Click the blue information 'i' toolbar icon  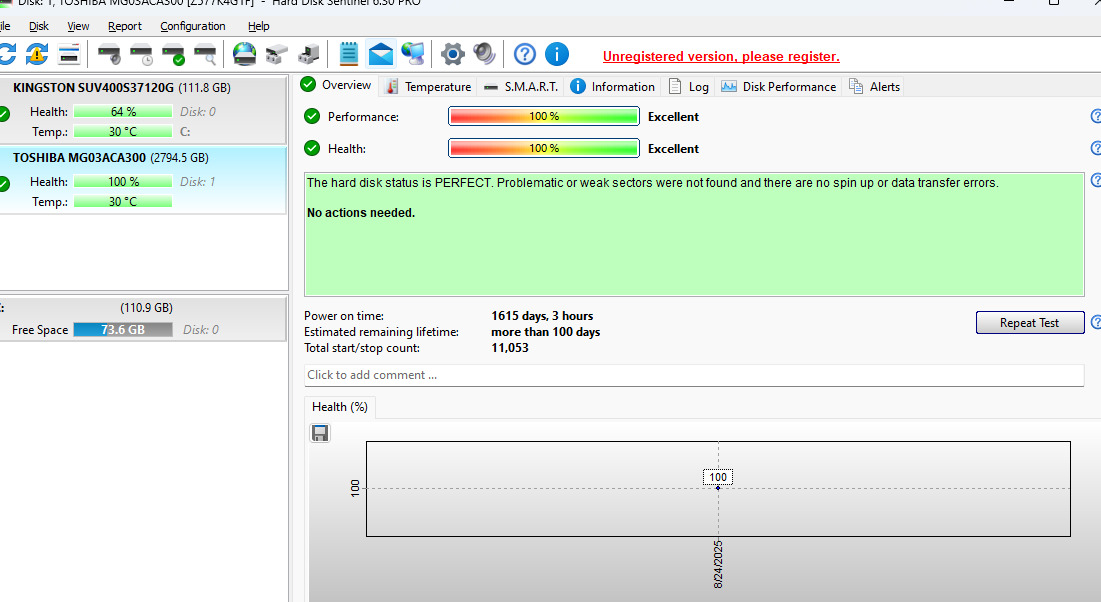click(557, 54)
